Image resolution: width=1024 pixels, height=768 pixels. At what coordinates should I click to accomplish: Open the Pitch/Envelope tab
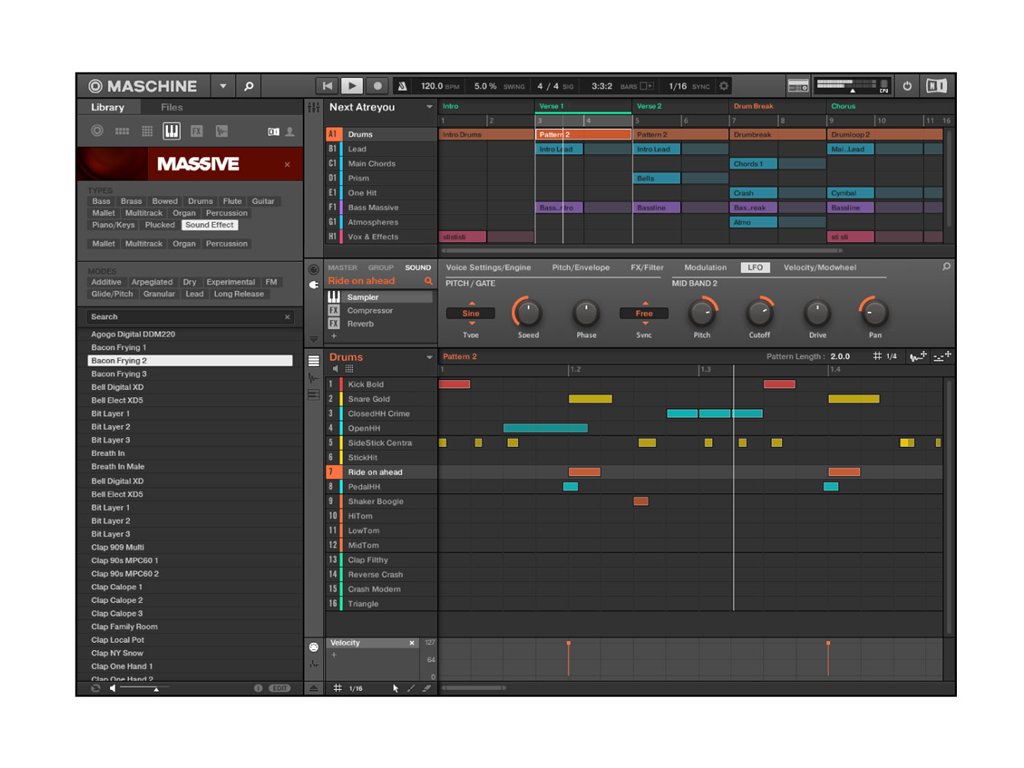coord(581,268)
